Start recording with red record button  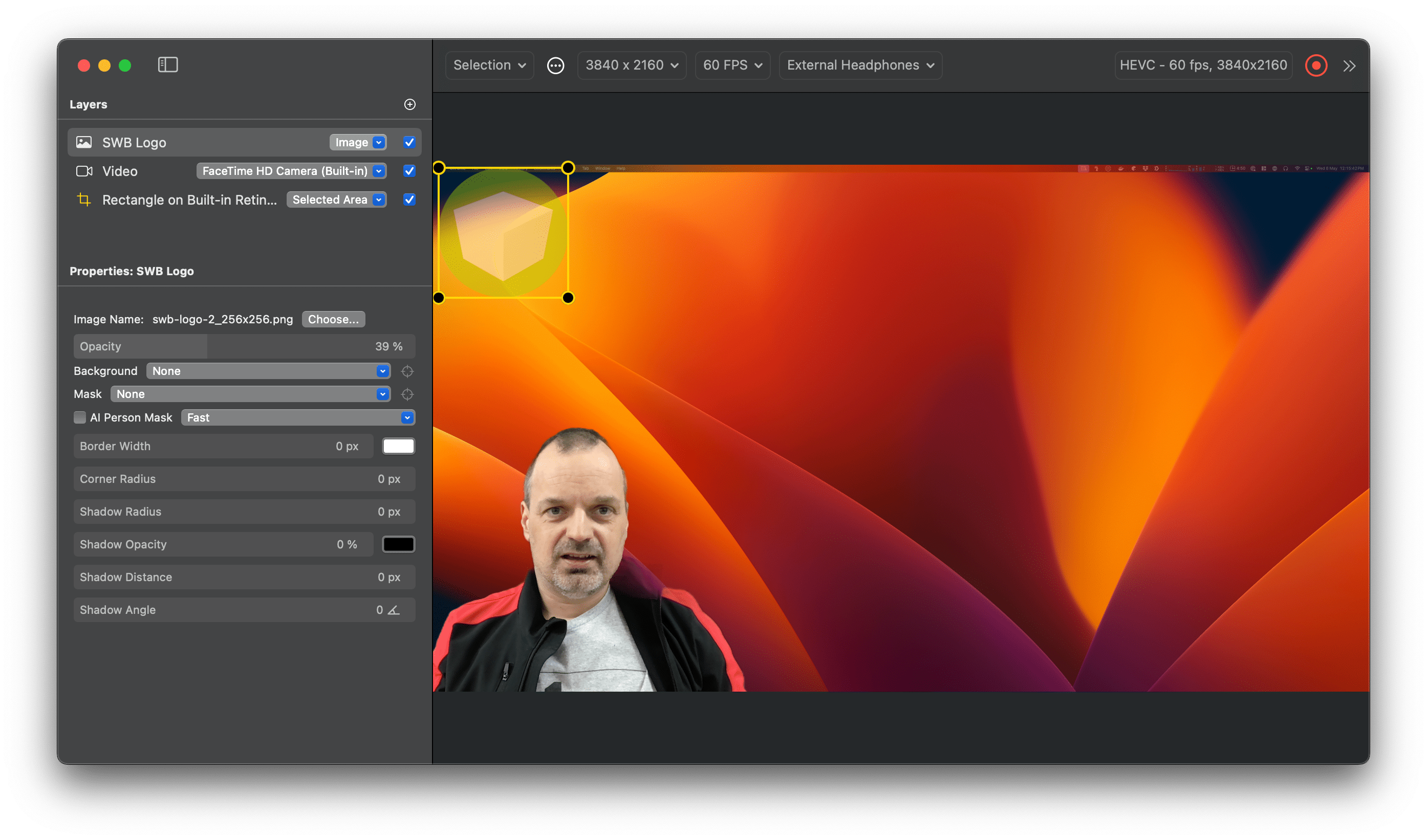coord(1316,65)
